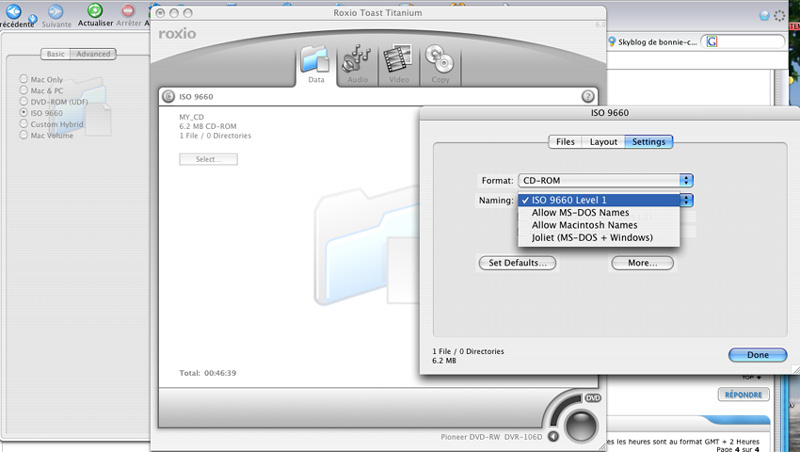Choose Allow Macintosh Names option
Screen dimensions: 800x452
click(x=599, y=225)
